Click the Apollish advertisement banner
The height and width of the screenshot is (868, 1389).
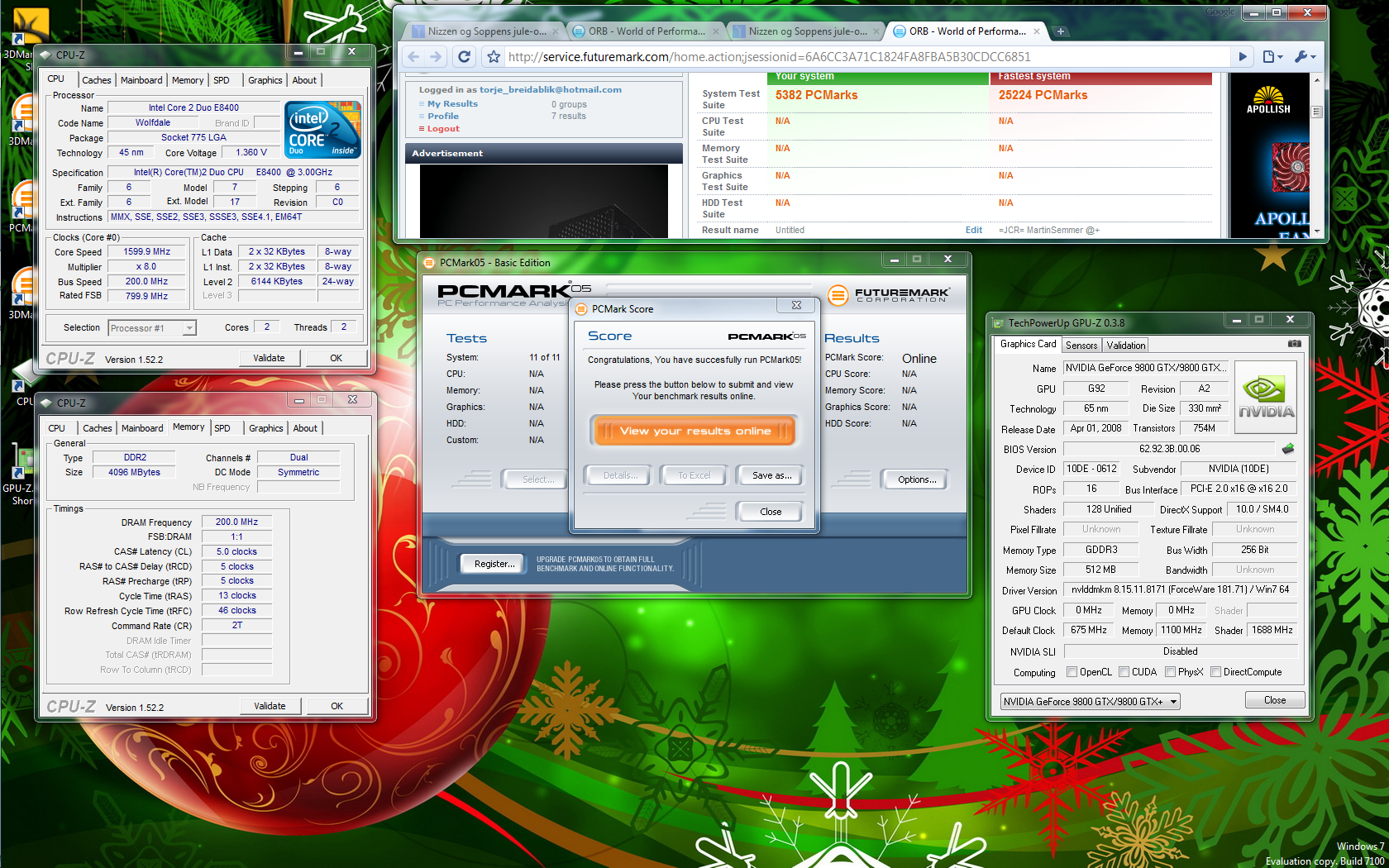pos(1269,155)
